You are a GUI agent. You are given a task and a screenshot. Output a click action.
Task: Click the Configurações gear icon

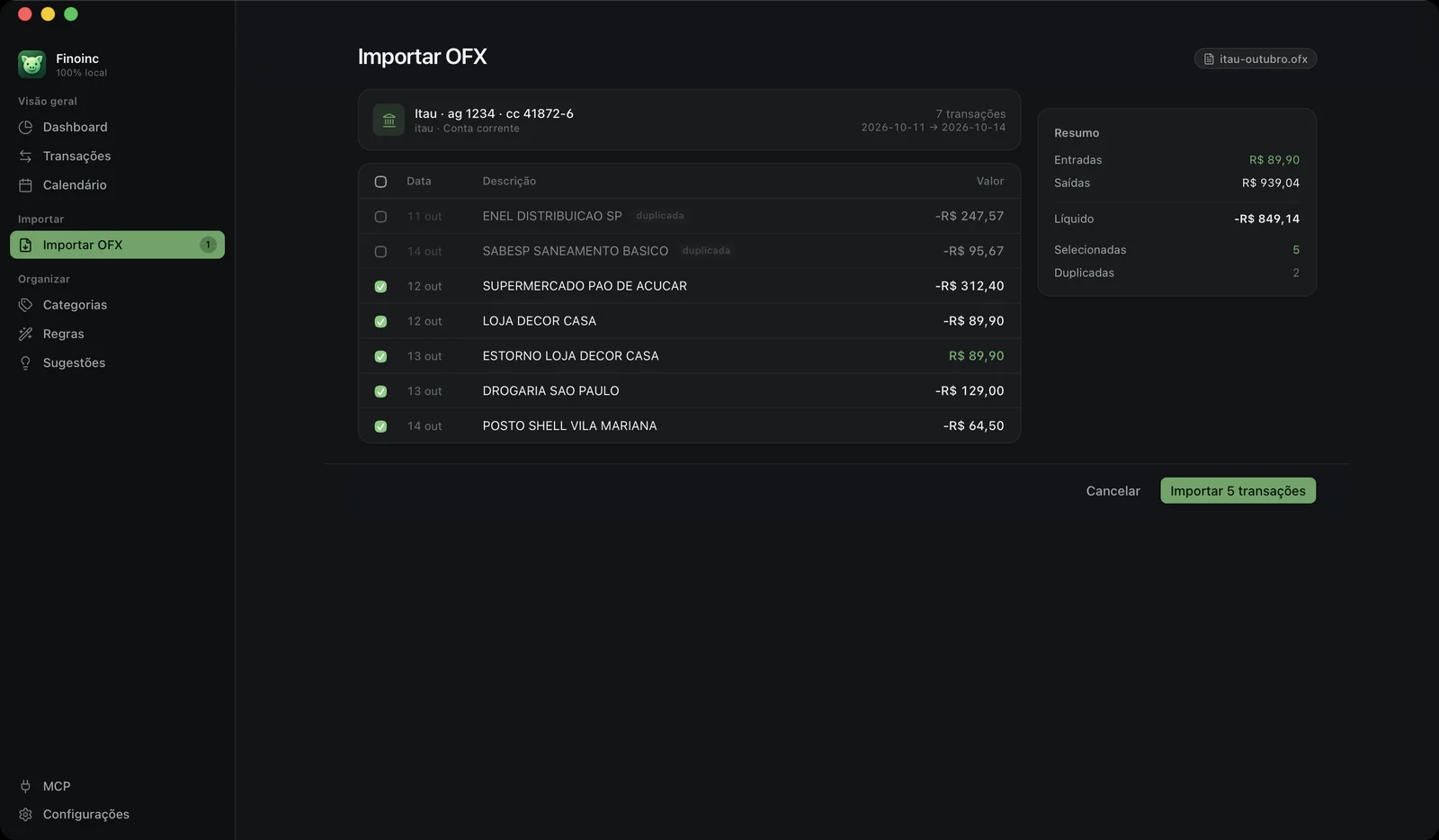pos(25,814)
